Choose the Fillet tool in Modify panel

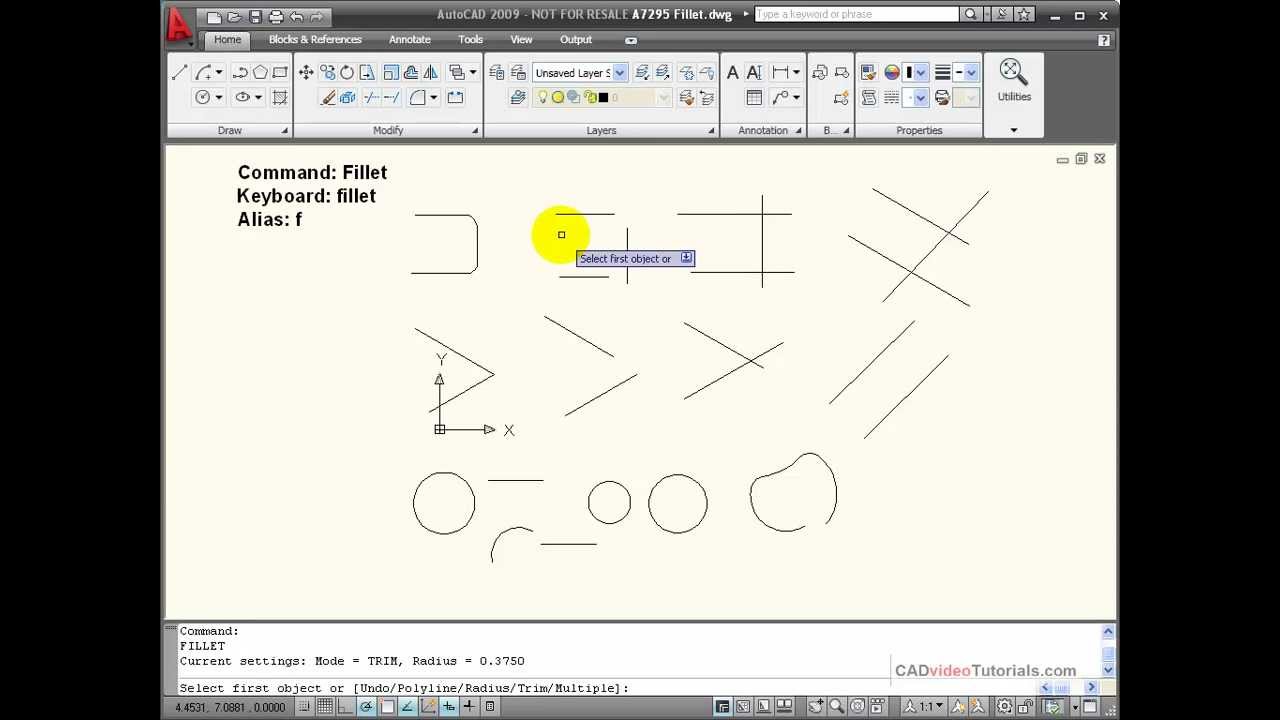point(416,97)
